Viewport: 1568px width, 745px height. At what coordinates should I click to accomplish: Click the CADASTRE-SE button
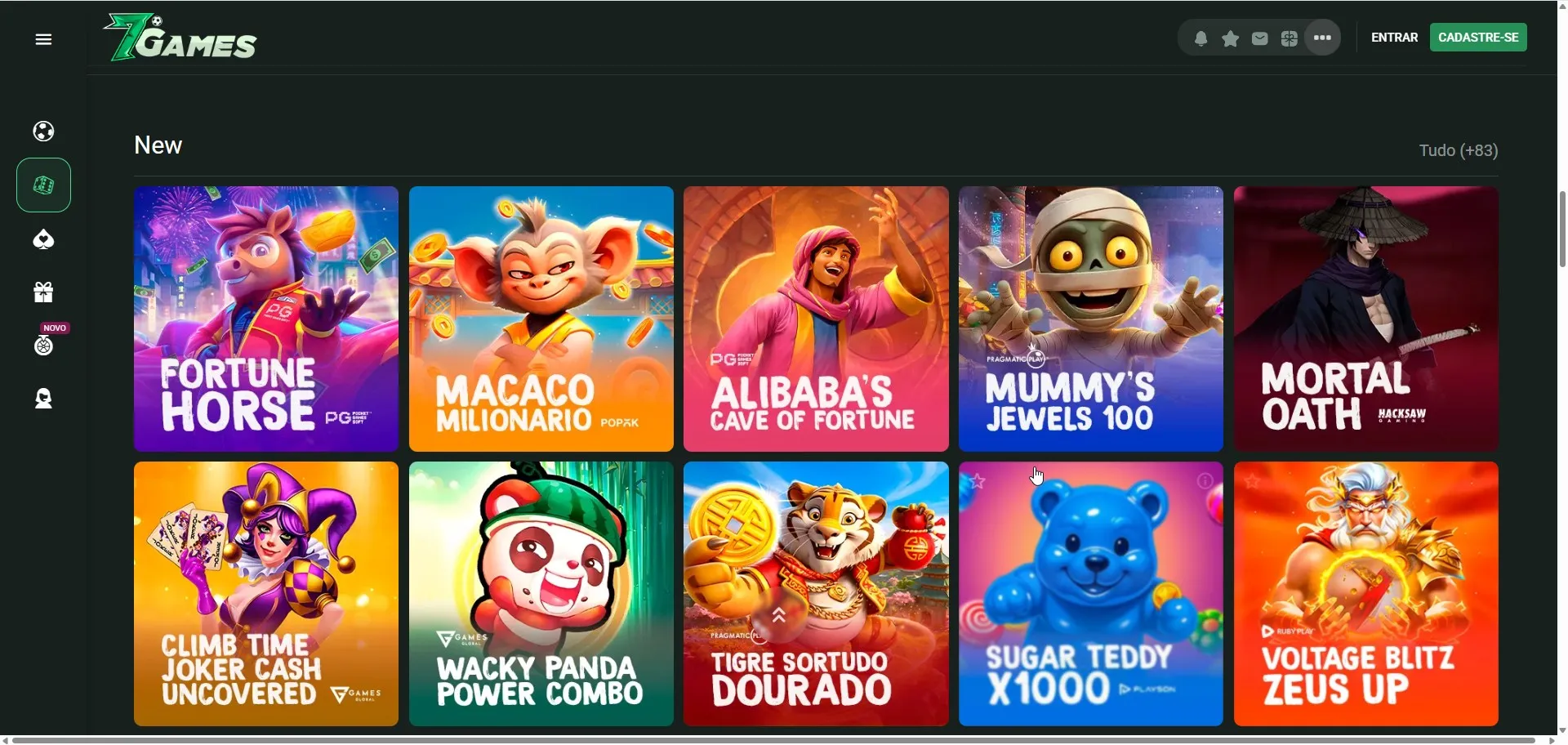pos(1478,38)
